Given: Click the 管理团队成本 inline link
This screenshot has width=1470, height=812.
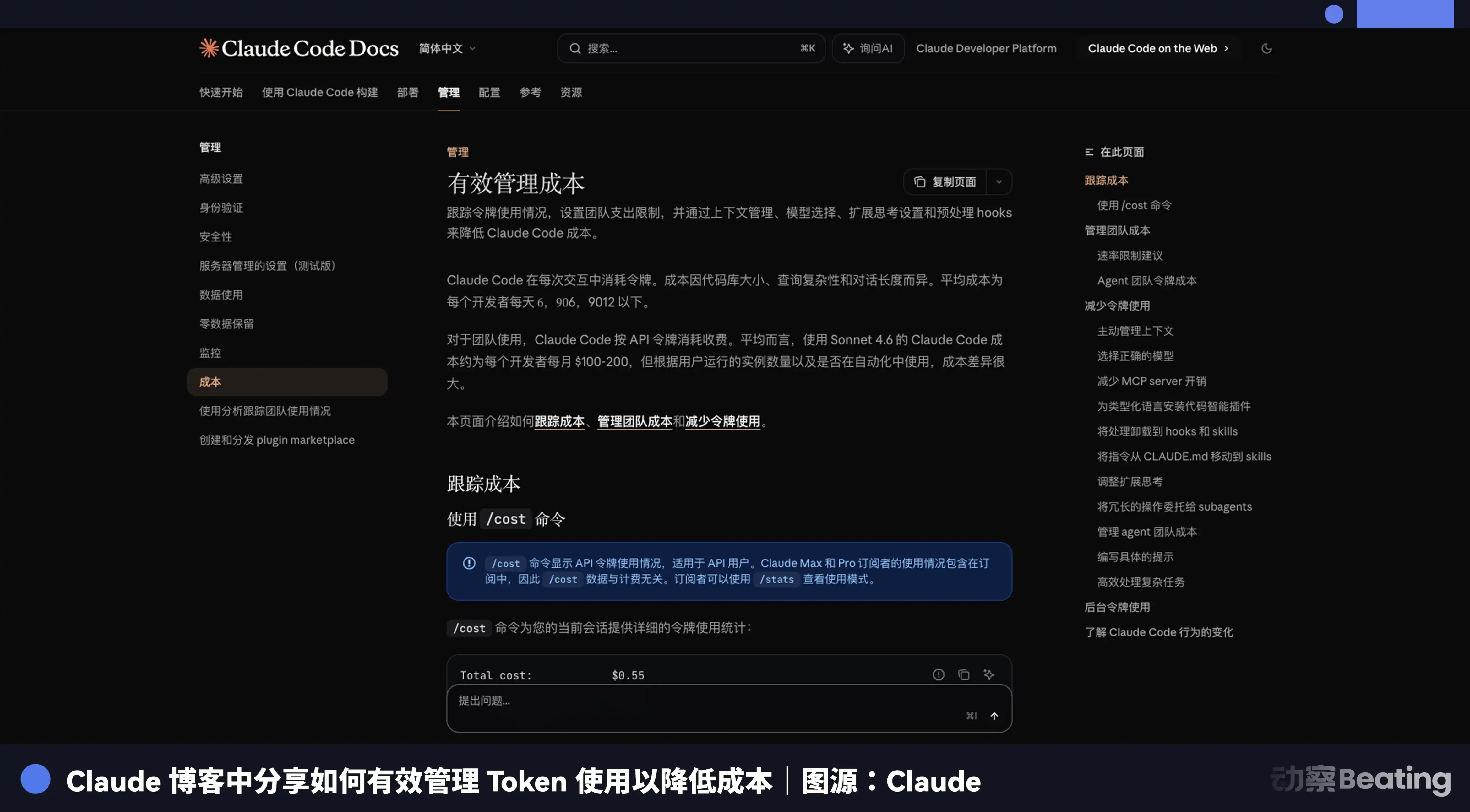Looking at the screenshot, I should coord(634,422).
